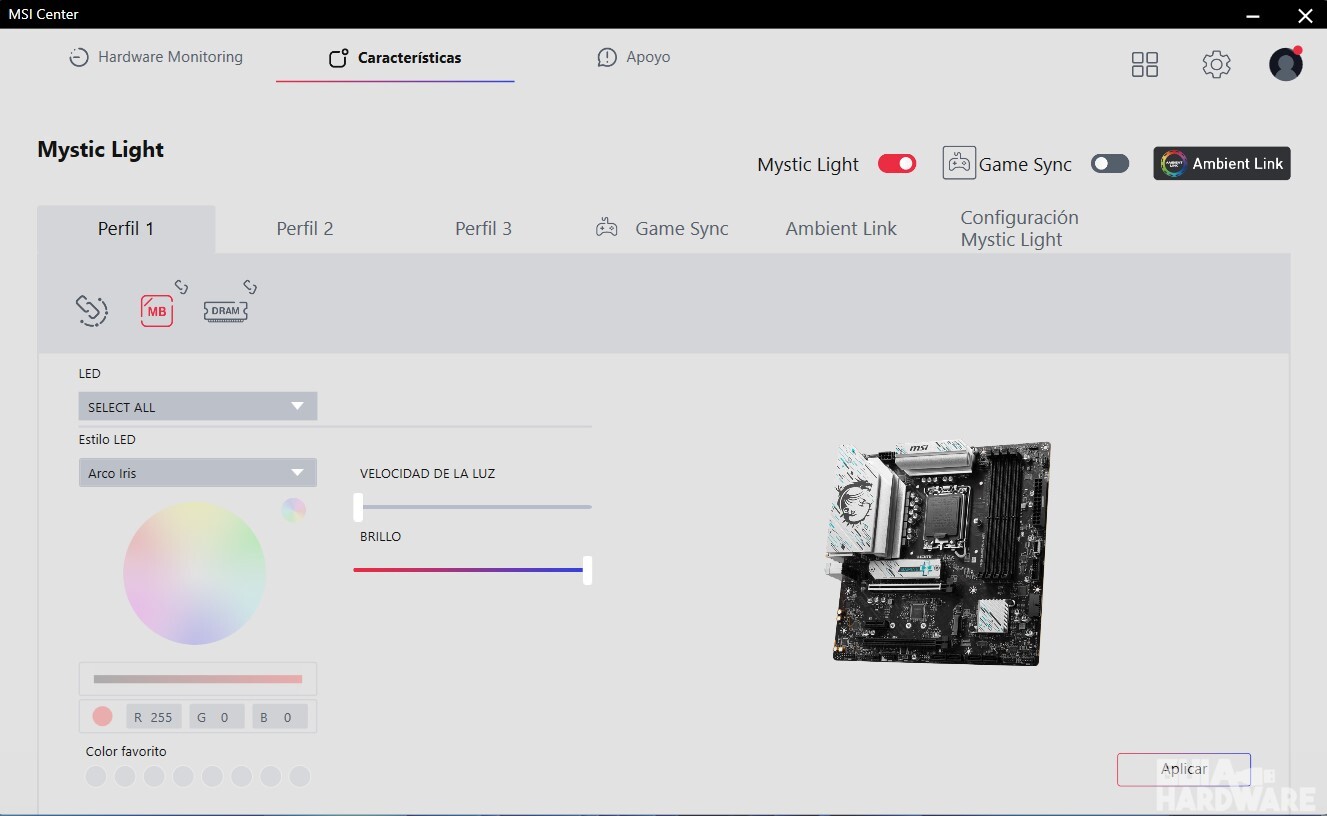Click the R value field
Image resolution: width=1327 pixels, height=816 pixels.
[154, 717]
